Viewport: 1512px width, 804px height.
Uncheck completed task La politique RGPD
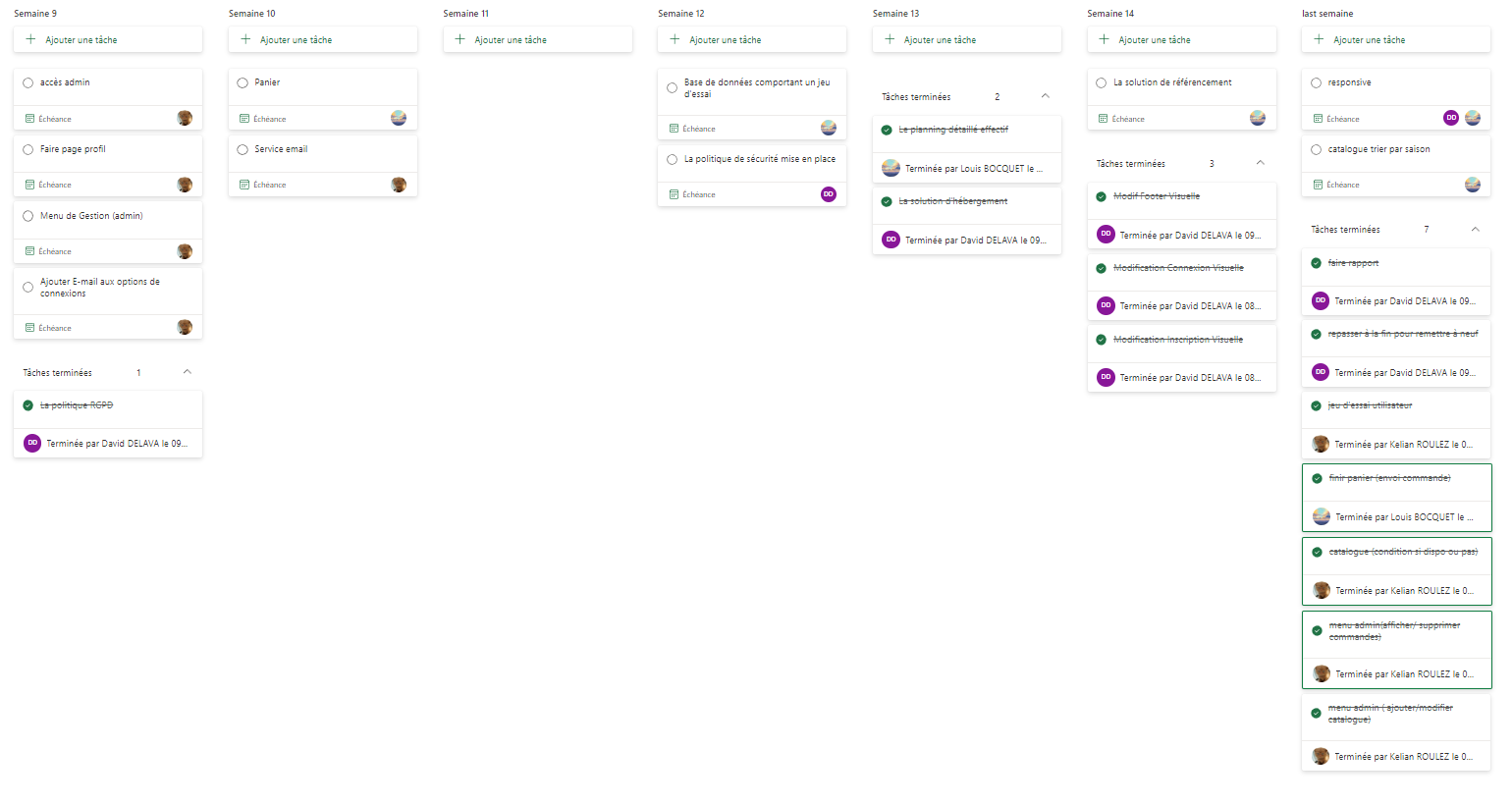coord(28,405)
